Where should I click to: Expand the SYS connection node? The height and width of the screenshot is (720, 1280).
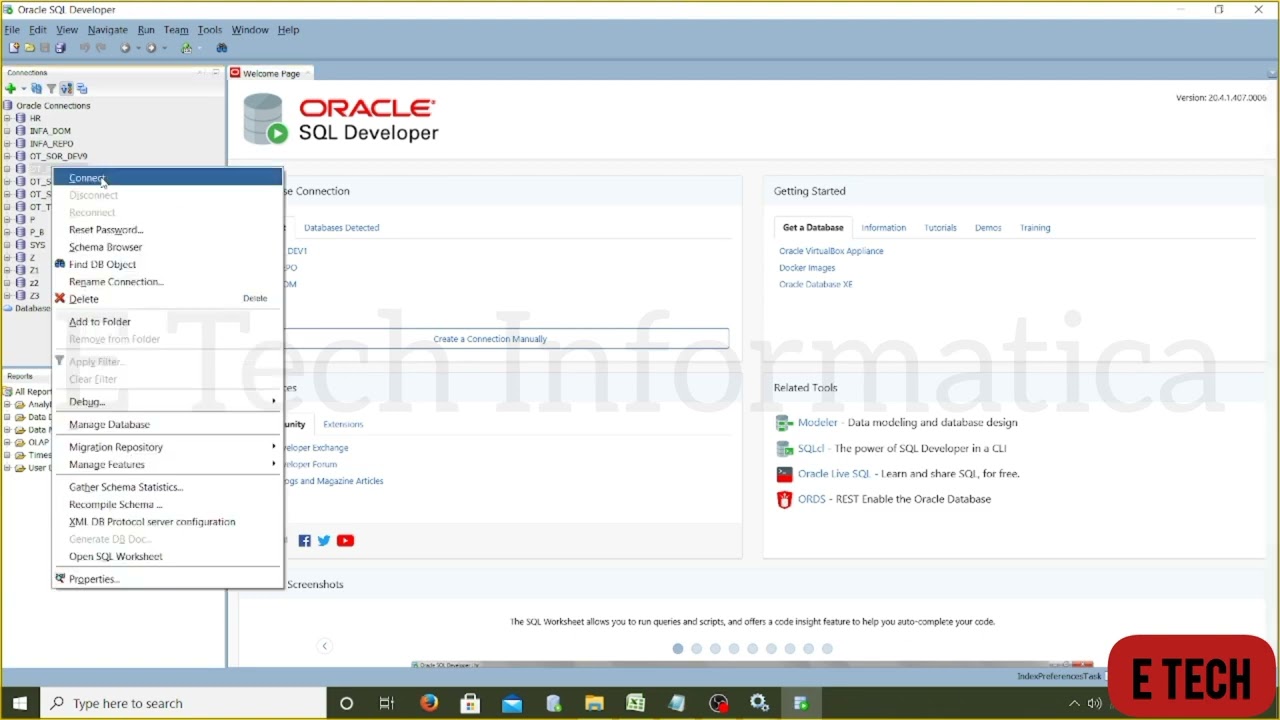(x=7, y=245)
